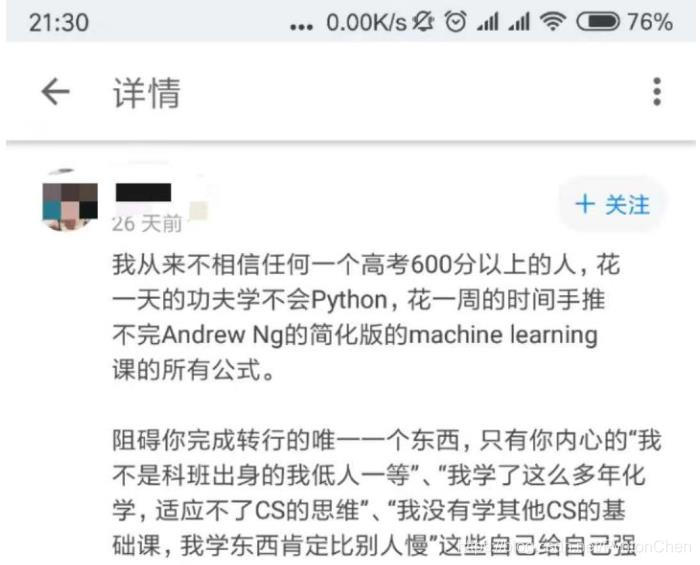The height and width of the screenshot is (565, 700).
Task: Tap the 21:30 clock in status bar
Action: point(59,22)
